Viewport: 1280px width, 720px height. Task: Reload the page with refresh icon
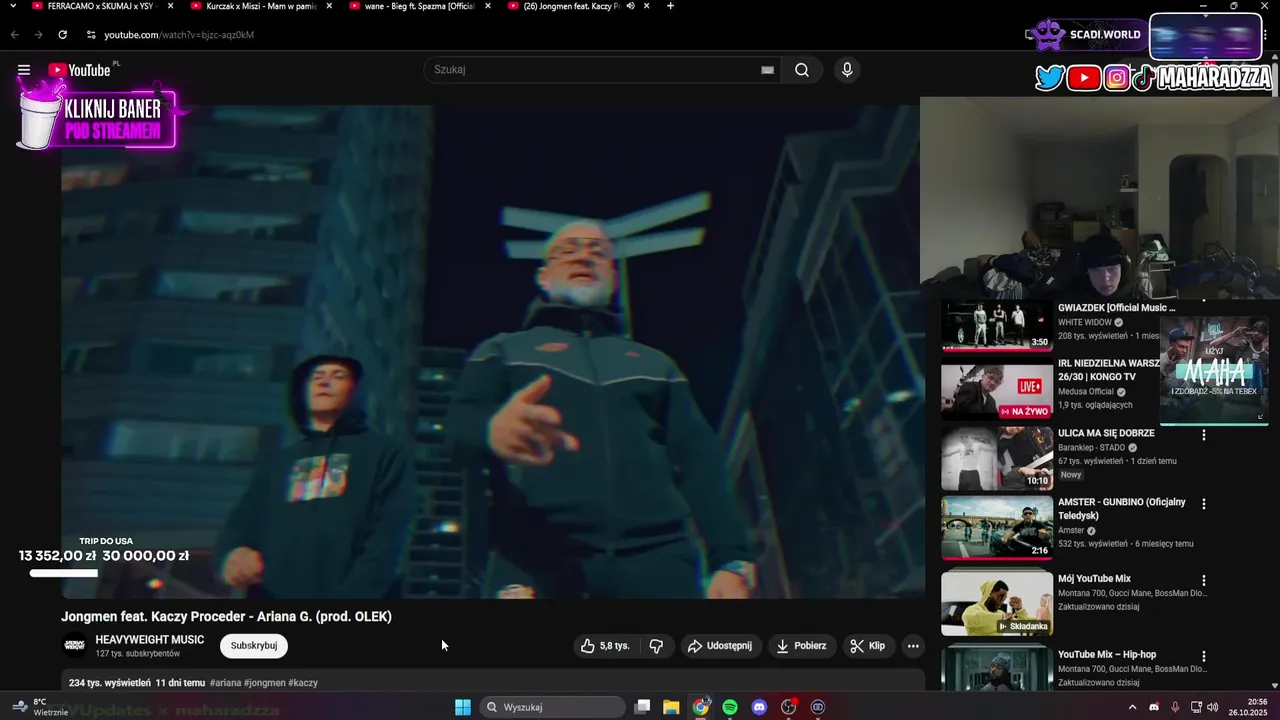[62, 35]
